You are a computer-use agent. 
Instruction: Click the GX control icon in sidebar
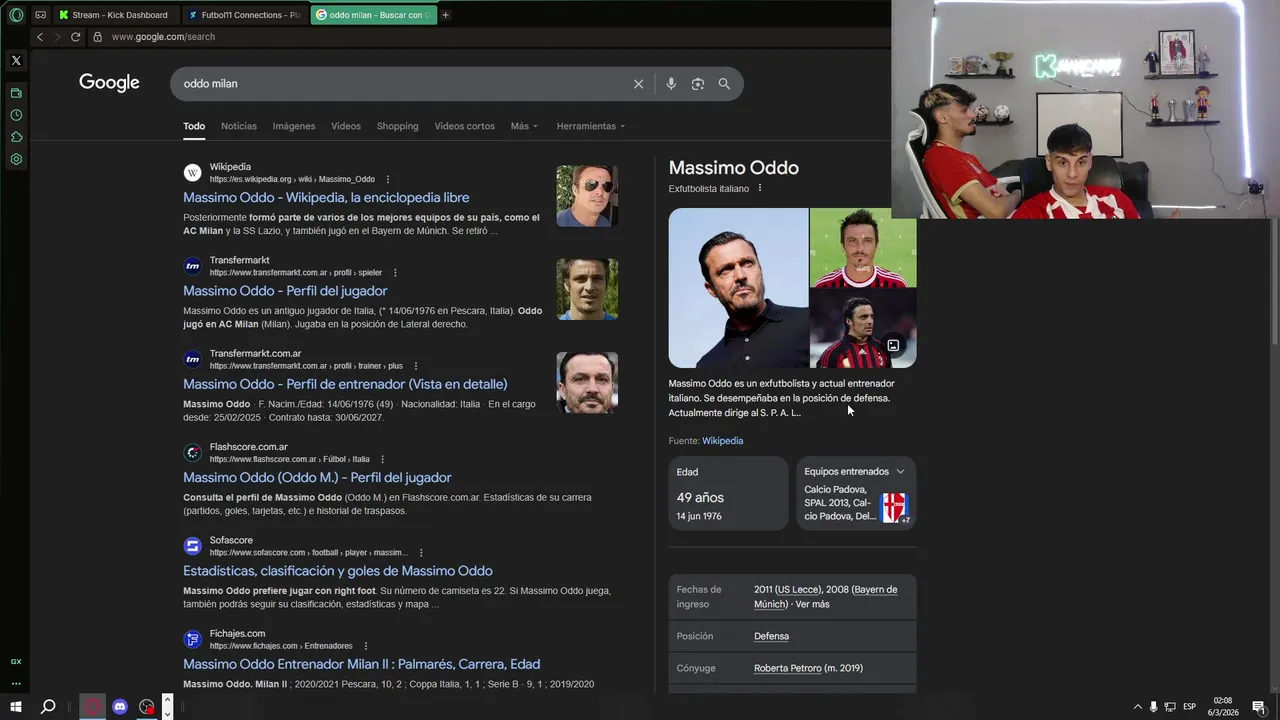pos(16,662)
